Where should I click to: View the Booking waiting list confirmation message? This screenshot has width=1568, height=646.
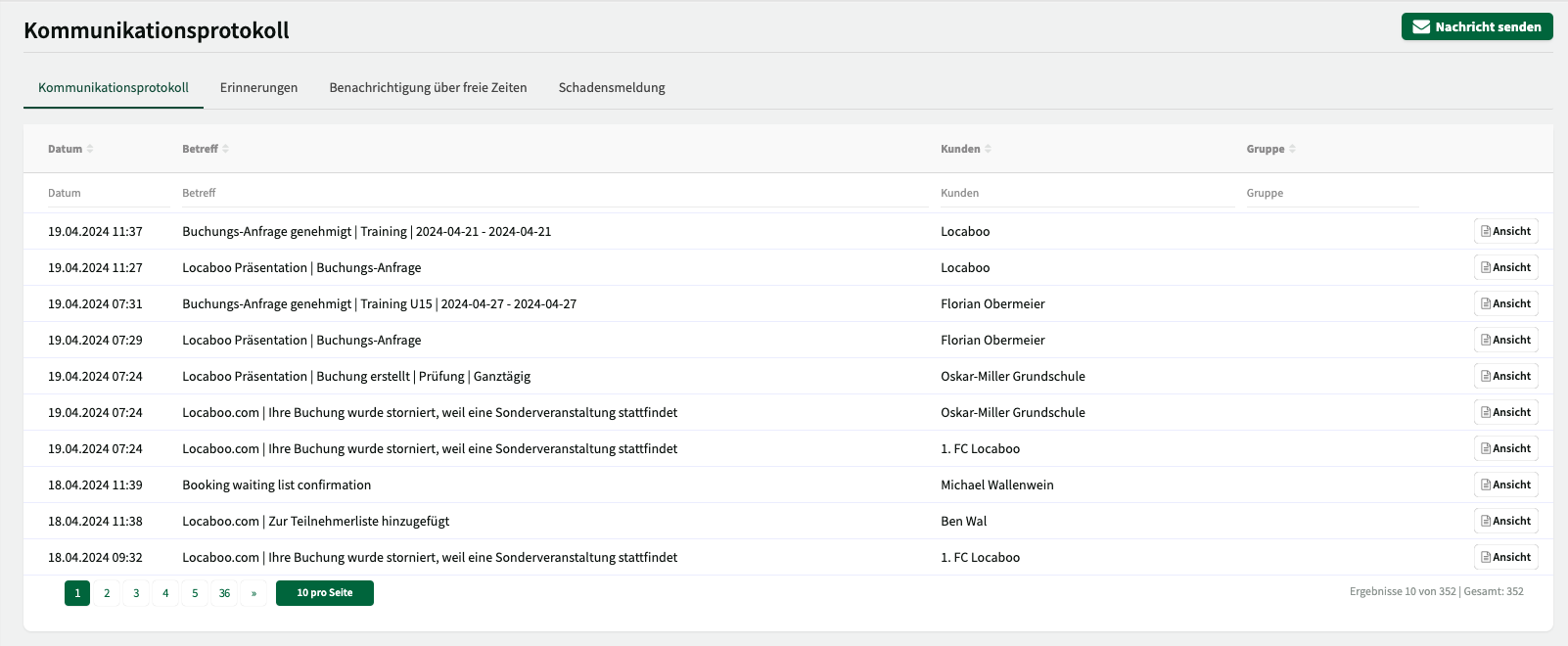pyautogui.click(x=1505, y=484)
